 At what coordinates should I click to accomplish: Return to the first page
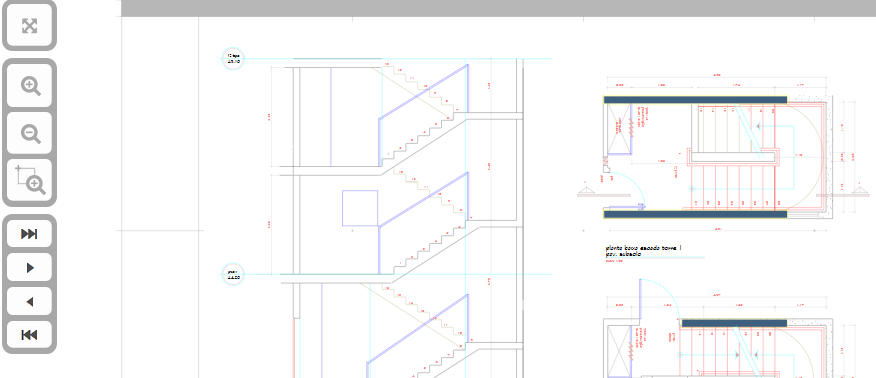click(29, 335)
